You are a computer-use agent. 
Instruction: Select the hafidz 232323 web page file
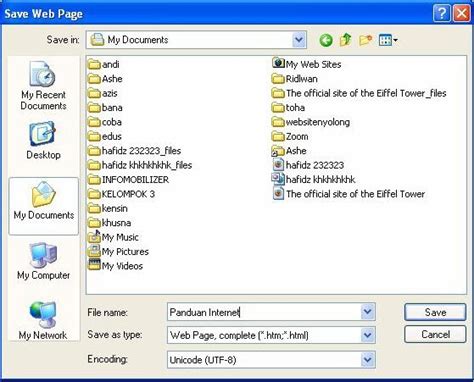(308, 165)
